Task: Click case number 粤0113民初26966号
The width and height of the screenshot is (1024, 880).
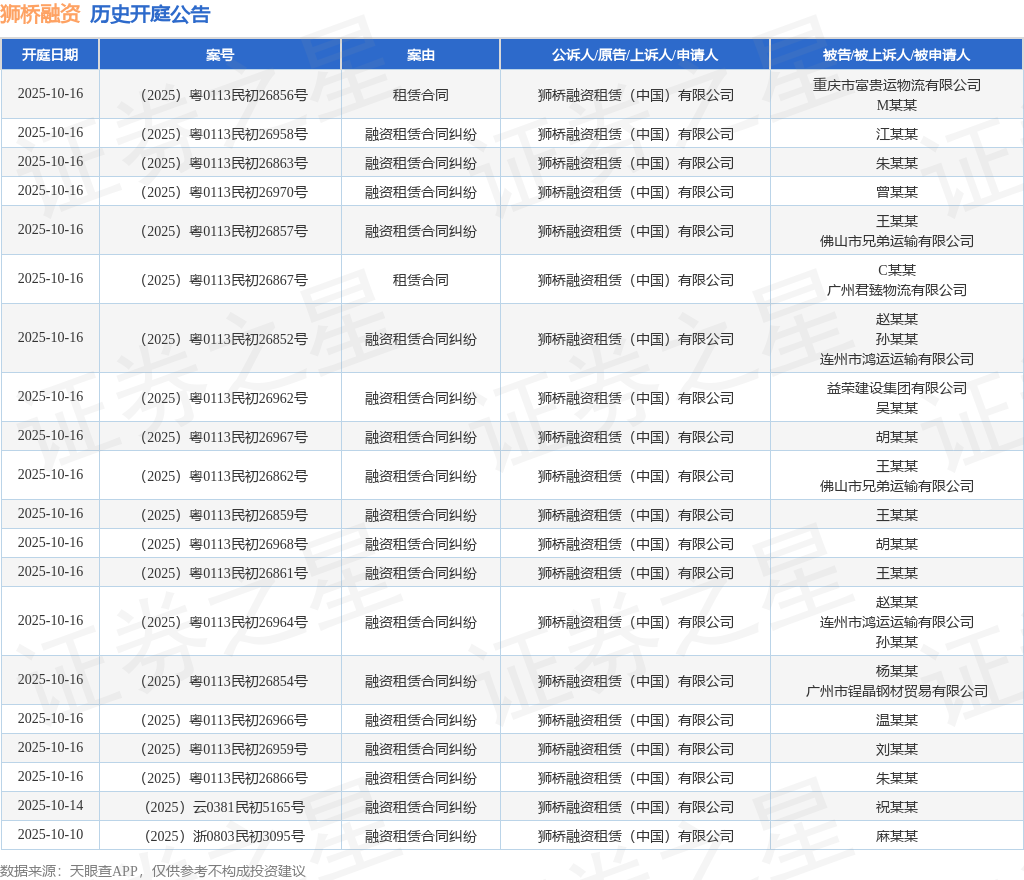Action: tap(224, 720)
